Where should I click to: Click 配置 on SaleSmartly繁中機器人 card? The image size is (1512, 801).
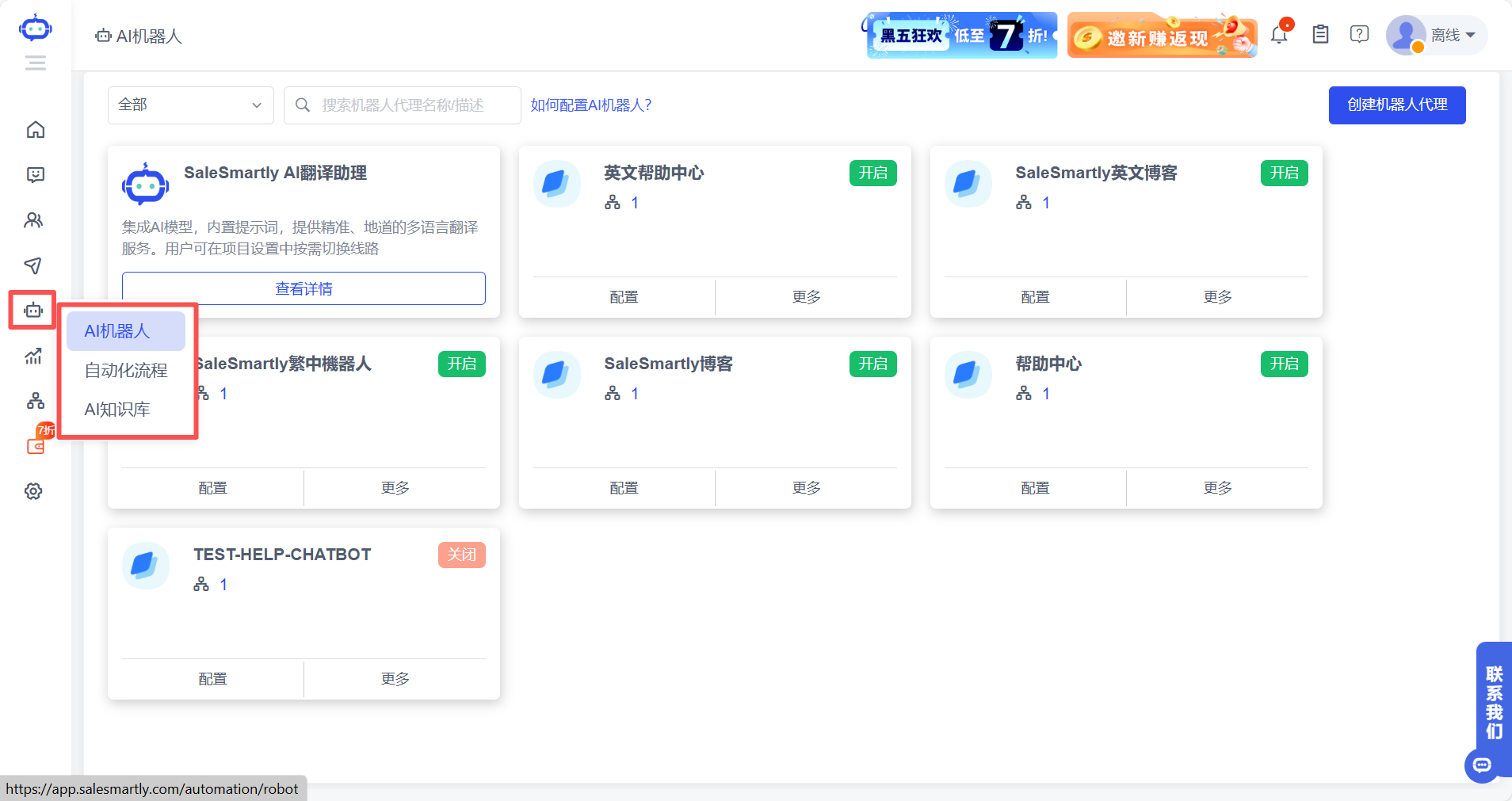[212, 488]
